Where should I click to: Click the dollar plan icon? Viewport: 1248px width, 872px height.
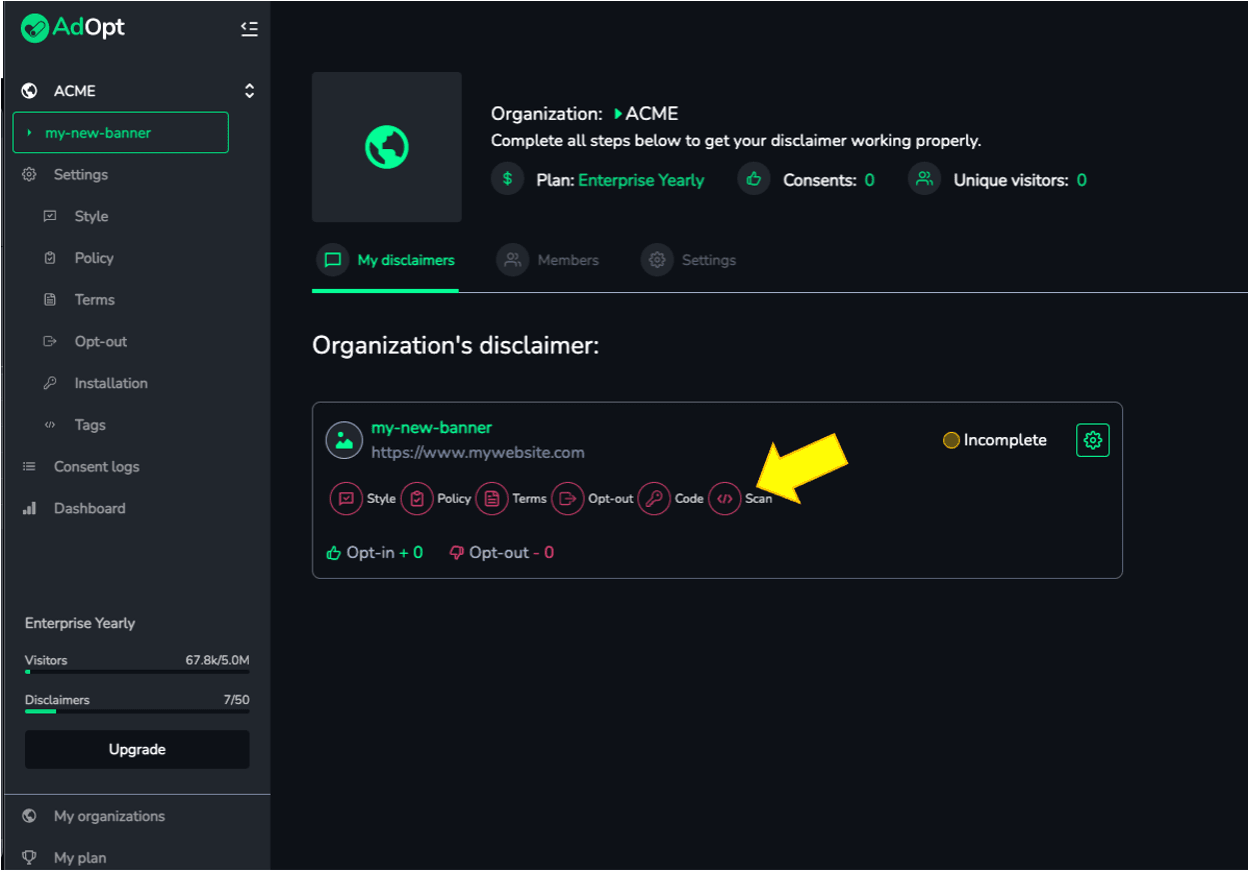[508, 180]
